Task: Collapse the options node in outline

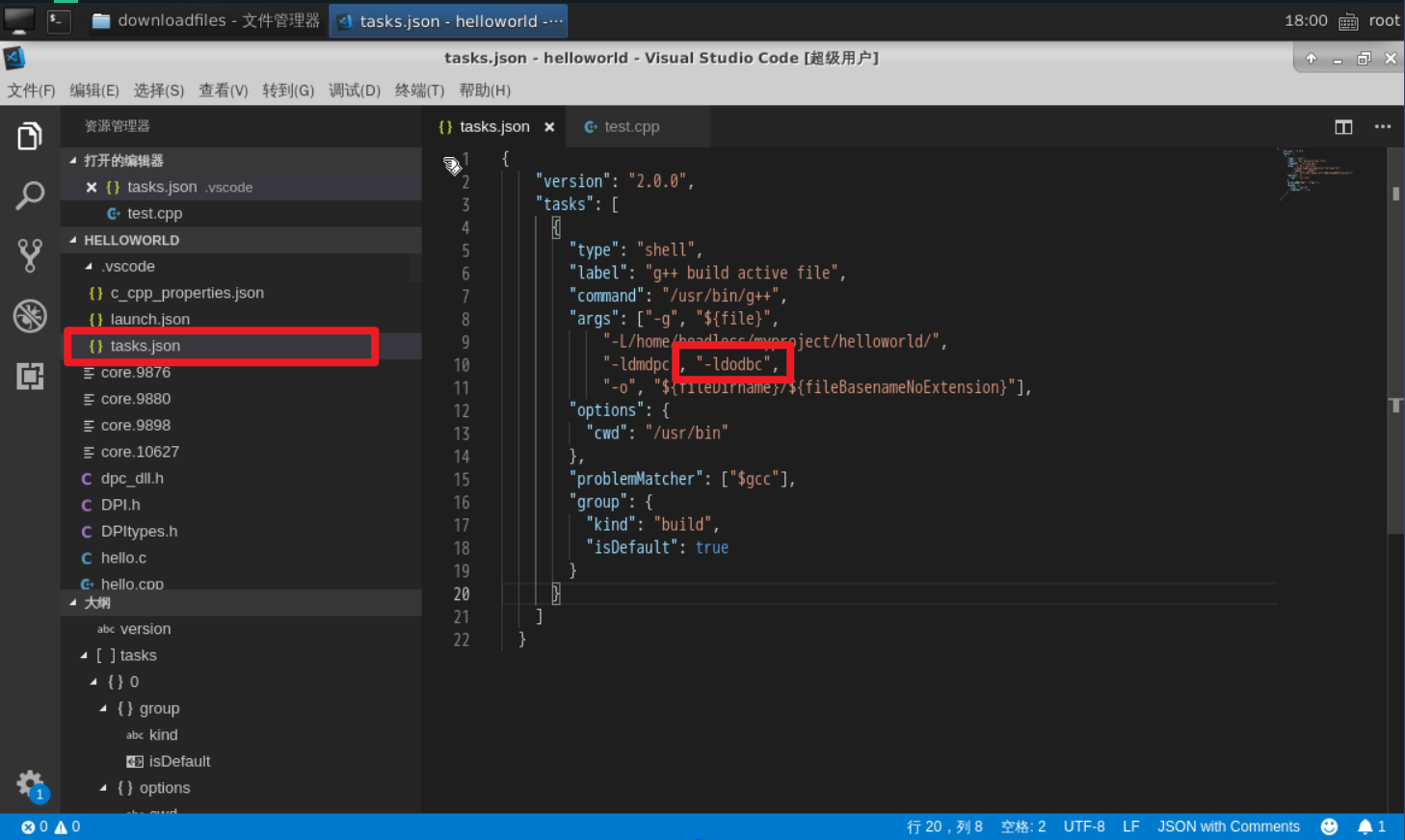Action: 103,788
